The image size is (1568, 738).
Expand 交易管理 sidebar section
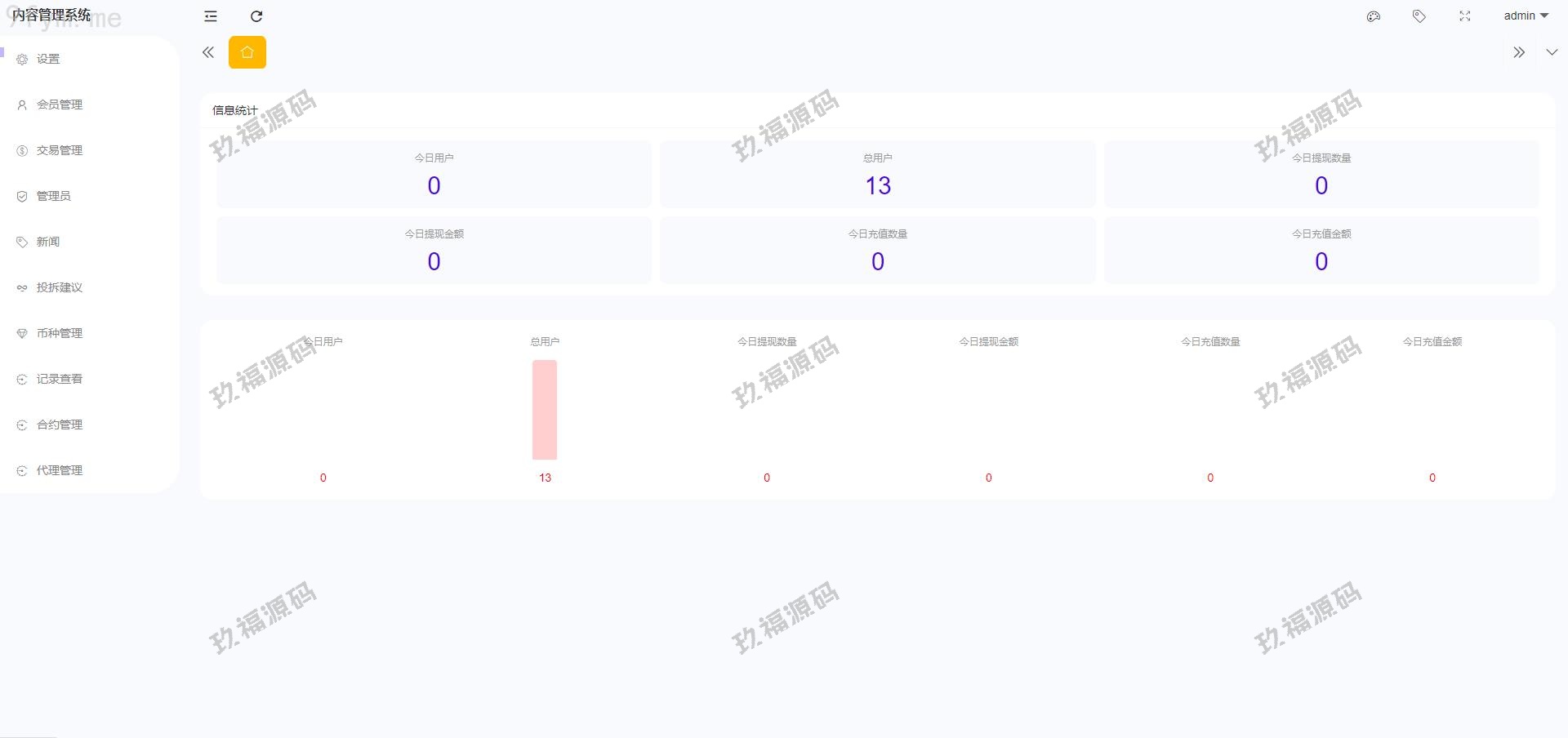click(59, 150)
